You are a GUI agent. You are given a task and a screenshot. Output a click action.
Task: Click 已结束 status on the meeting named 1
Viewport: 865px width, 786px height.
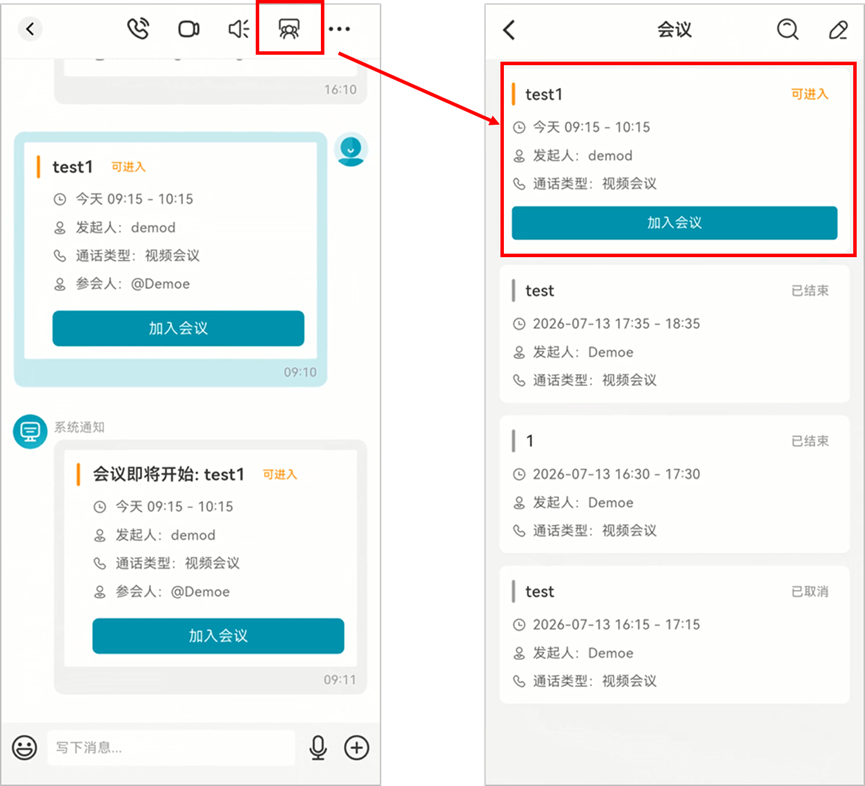pos(810,441)
